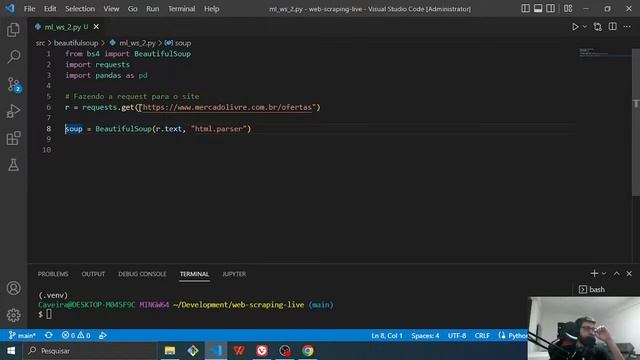Screen dimensions: 640x360
Task: Open the Extensions view
Action: pyautogui.click(x=13, y=138)
